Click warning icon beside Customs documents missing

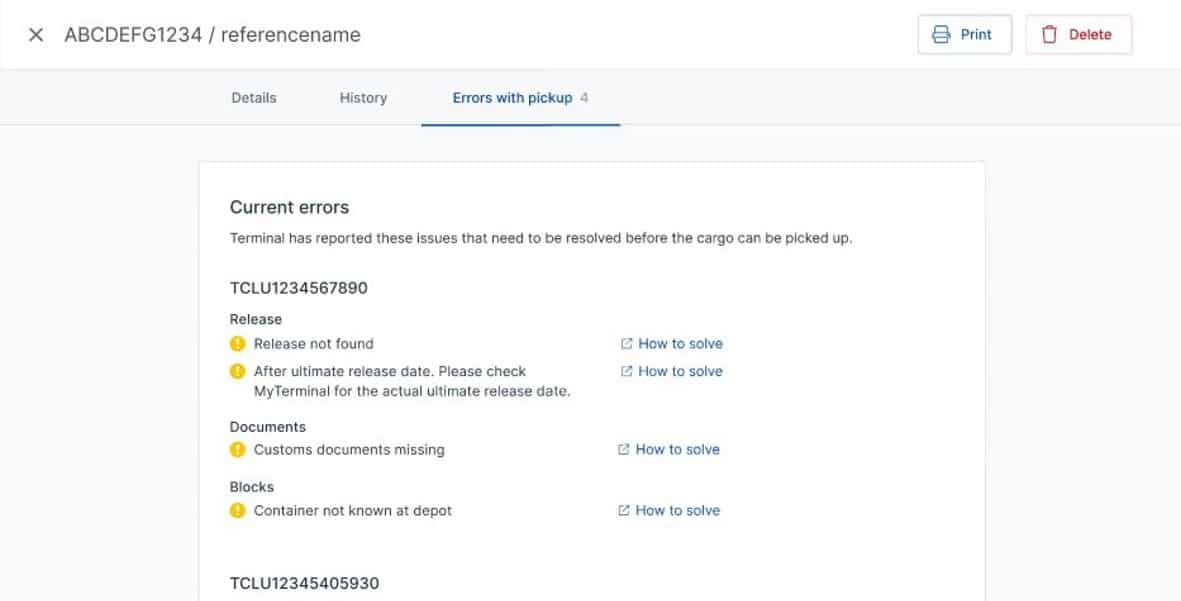[x=237, y=450]
